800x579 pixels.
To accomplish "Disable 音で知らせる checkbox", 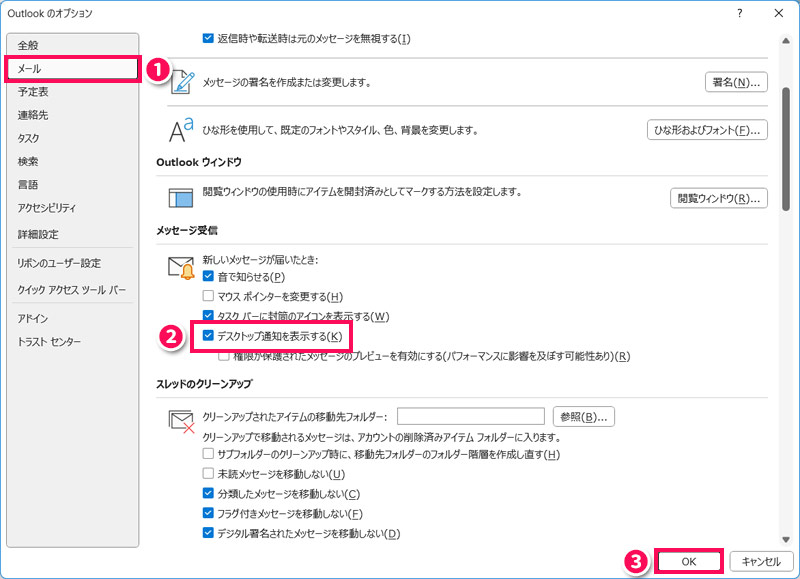I will [208, 276].
